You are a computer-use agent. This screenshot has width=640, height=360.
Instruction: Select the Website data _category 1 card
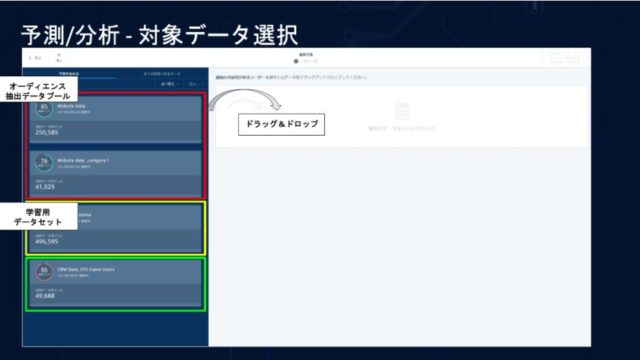click(116, 173)
